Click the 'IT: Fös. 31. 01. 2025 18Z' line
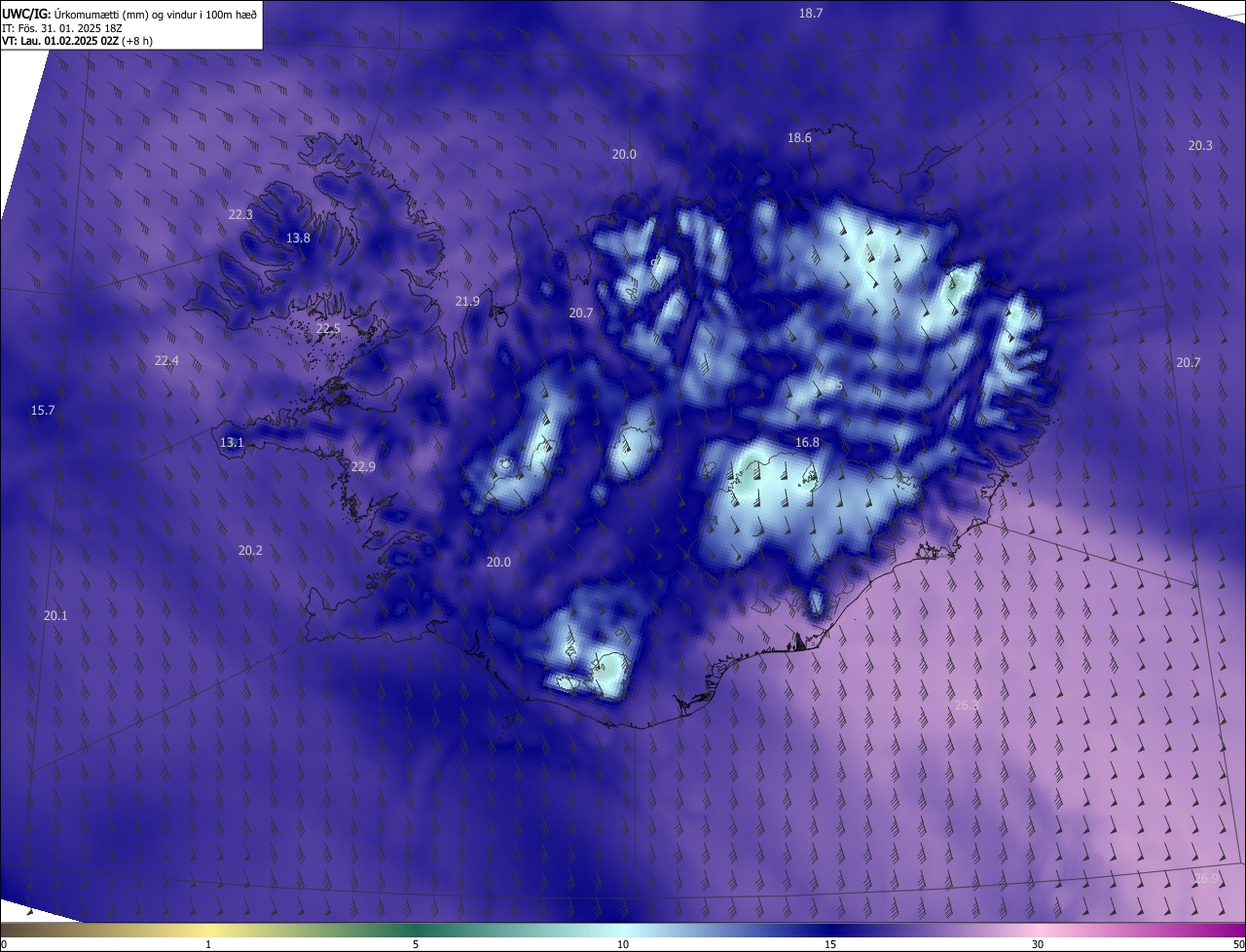This screenshot has width=1246, height=952. [61, 27]
